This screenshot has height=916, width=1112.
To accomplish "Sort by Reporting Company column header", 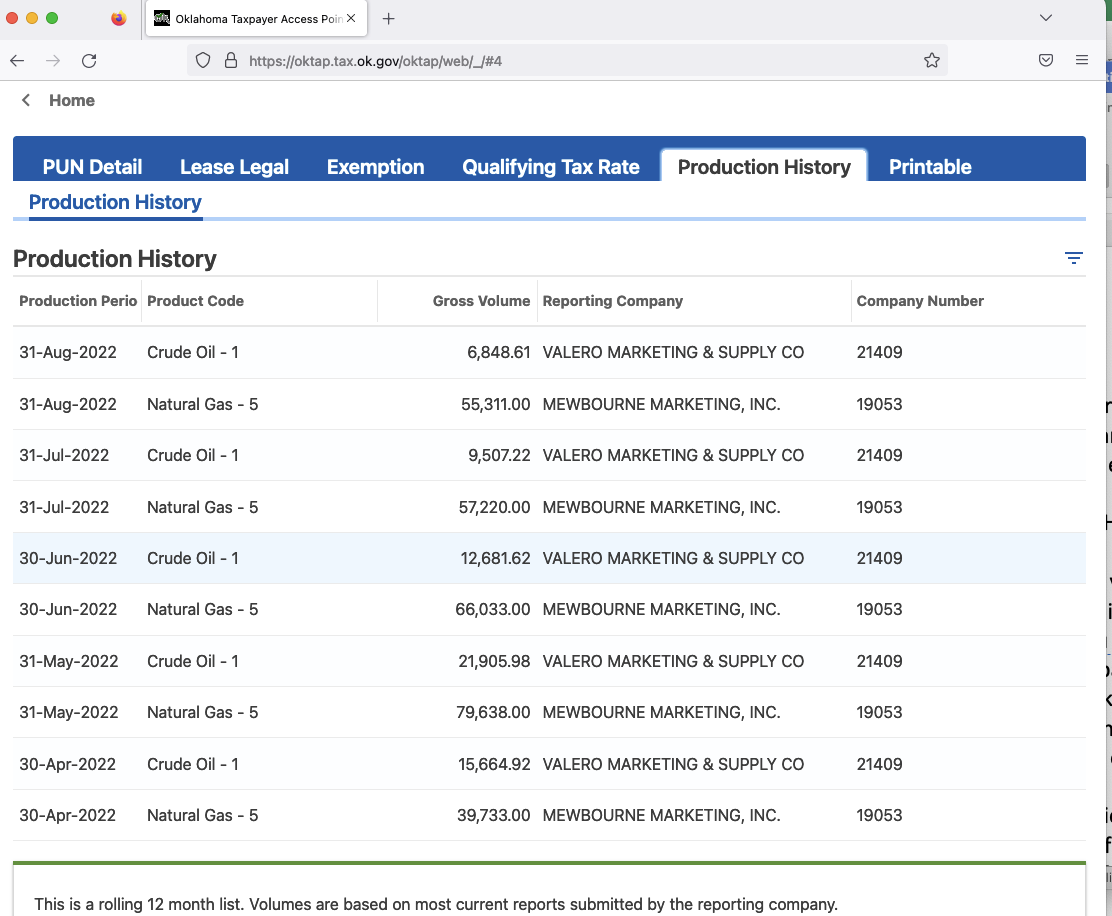I will [x=612, y=301].
